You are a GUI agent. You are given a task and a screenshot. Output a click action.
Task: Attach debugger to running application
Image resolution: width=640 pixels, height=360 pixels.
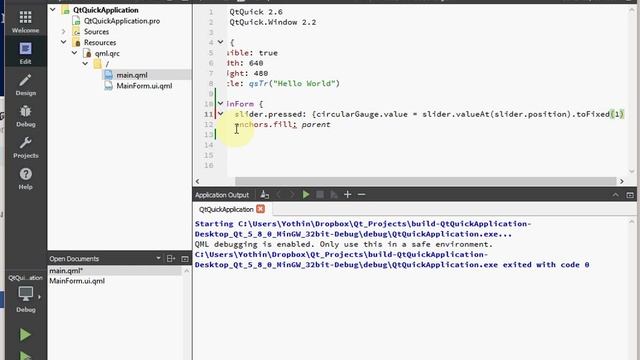coord(334,195)
